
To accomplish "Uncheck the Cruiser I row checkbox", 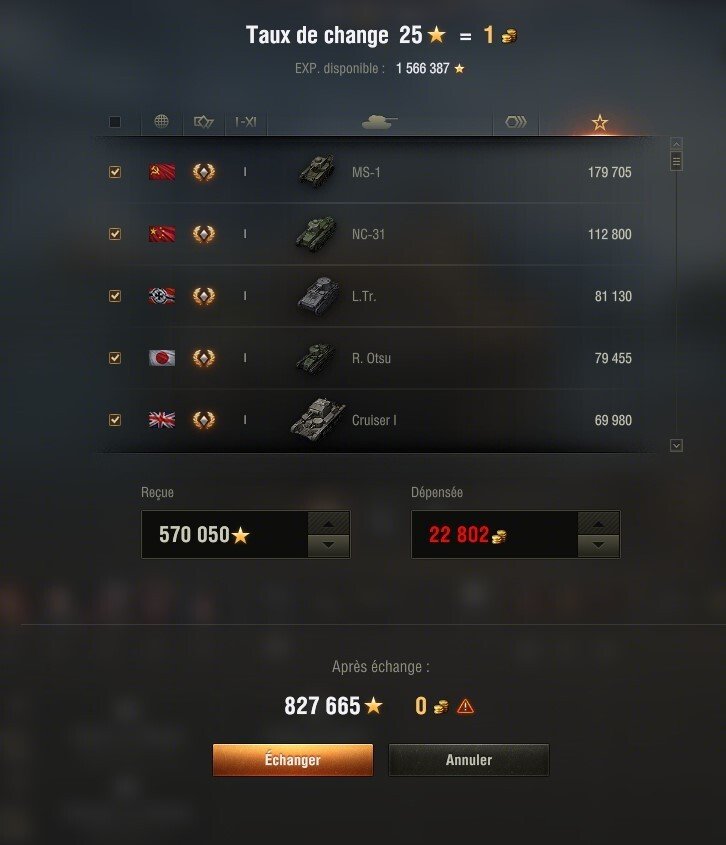I will point(115,420).
